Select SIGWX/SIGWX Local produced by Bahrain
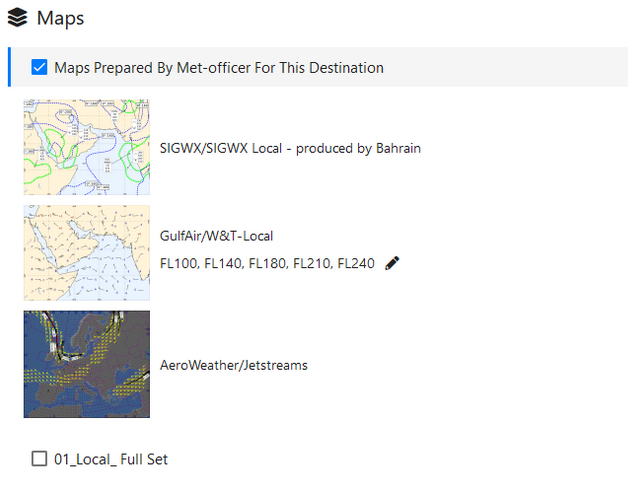 click(x=290, y=148)
